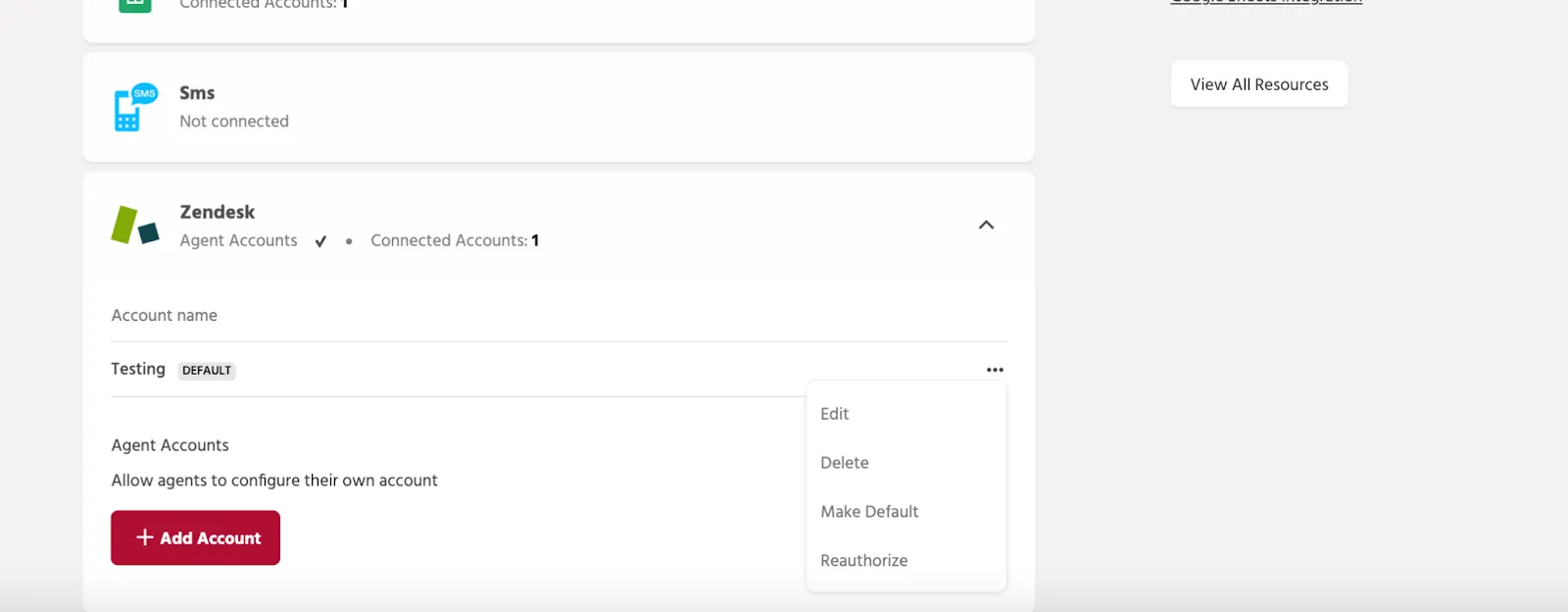Open View All Resources
Viewport: 1568px width, 612px height.
pyautogui.click(x=1259, y=84)
